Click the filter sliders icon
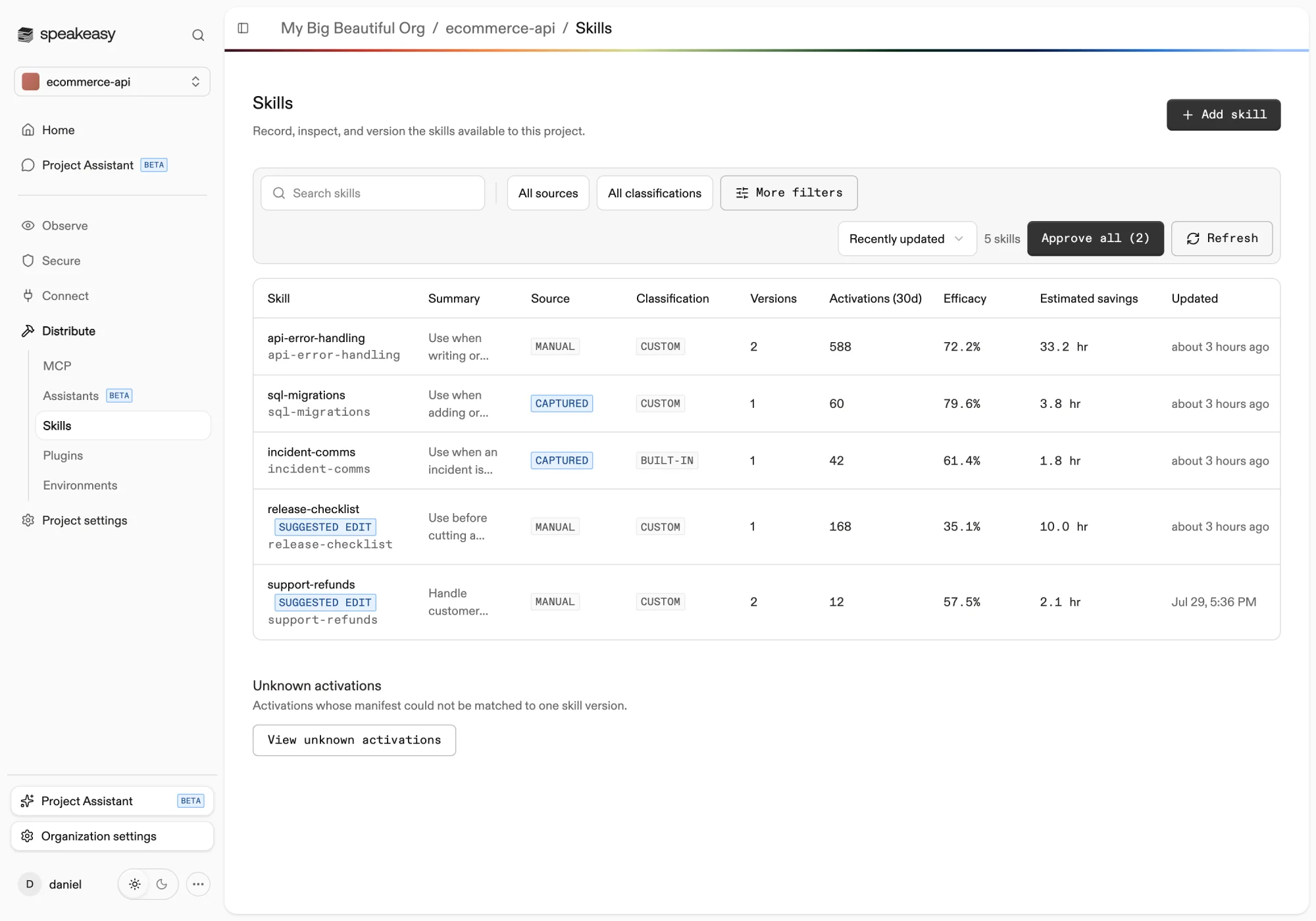This screenshot has width=1316, height=921. tap(742, 193)
